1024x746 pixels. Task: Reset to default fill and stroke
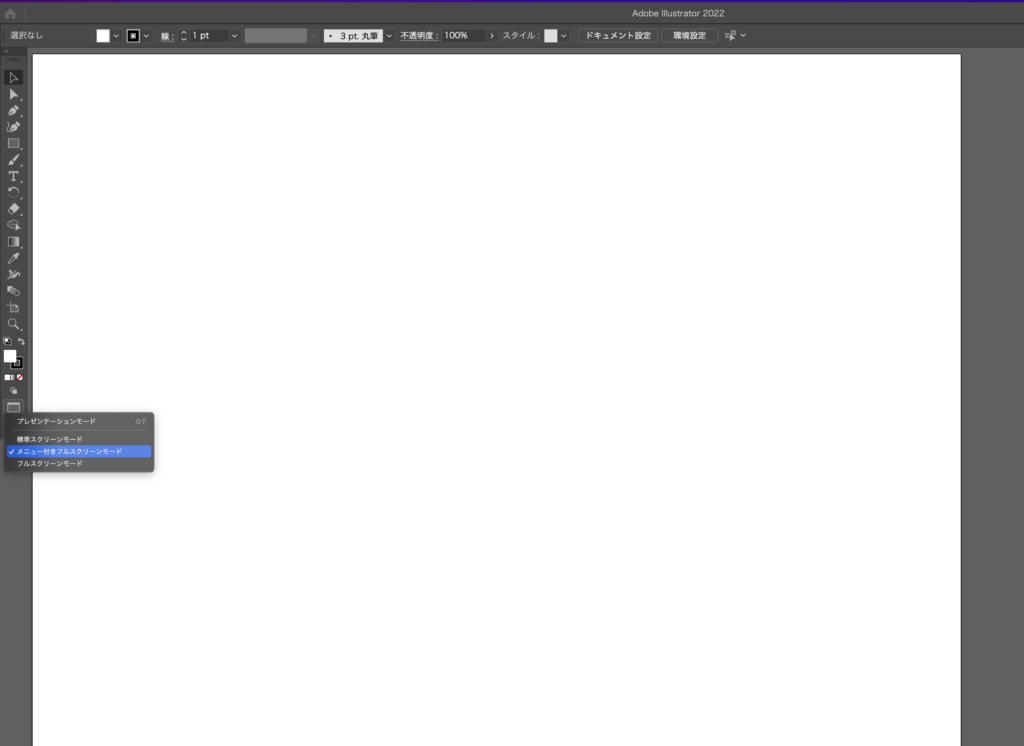tap(7, 342)
